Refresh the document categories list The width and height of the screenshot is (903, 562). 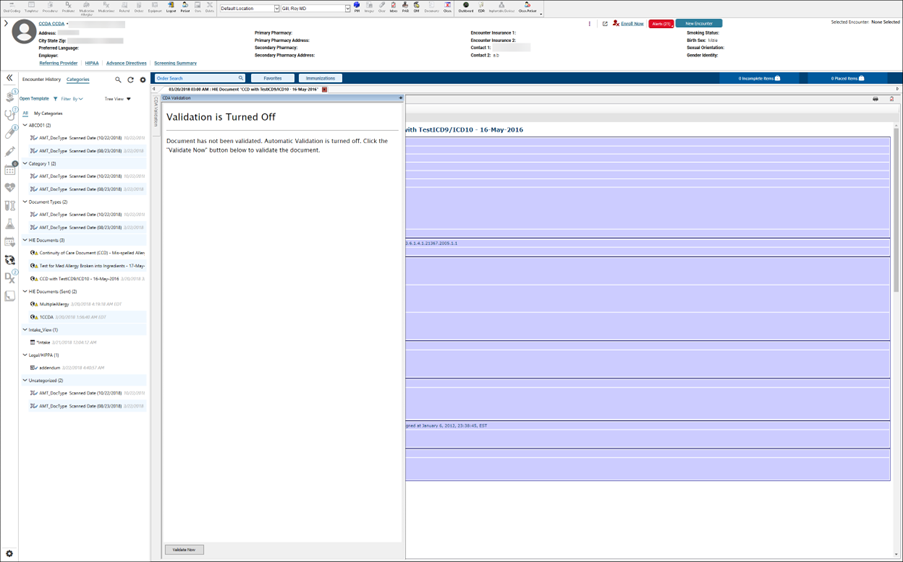131,80
